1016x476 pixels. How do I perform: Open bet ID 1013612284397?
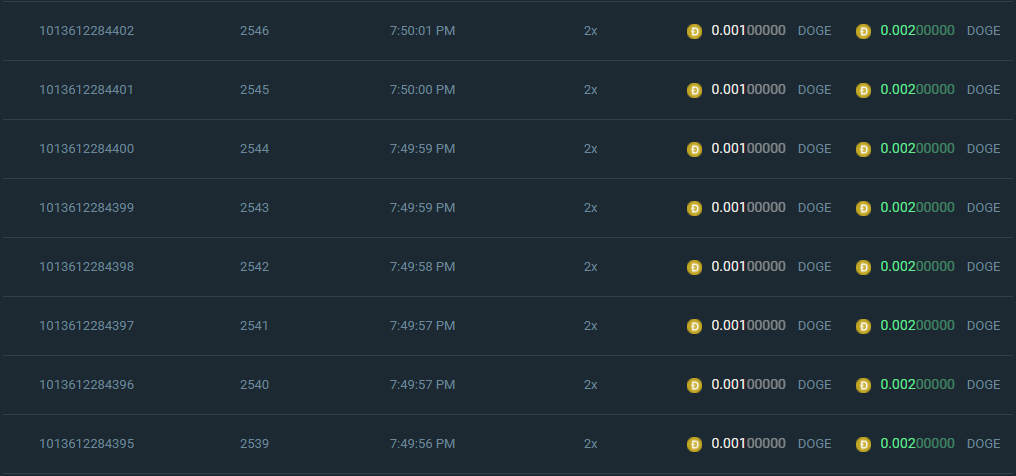[87, 326]
